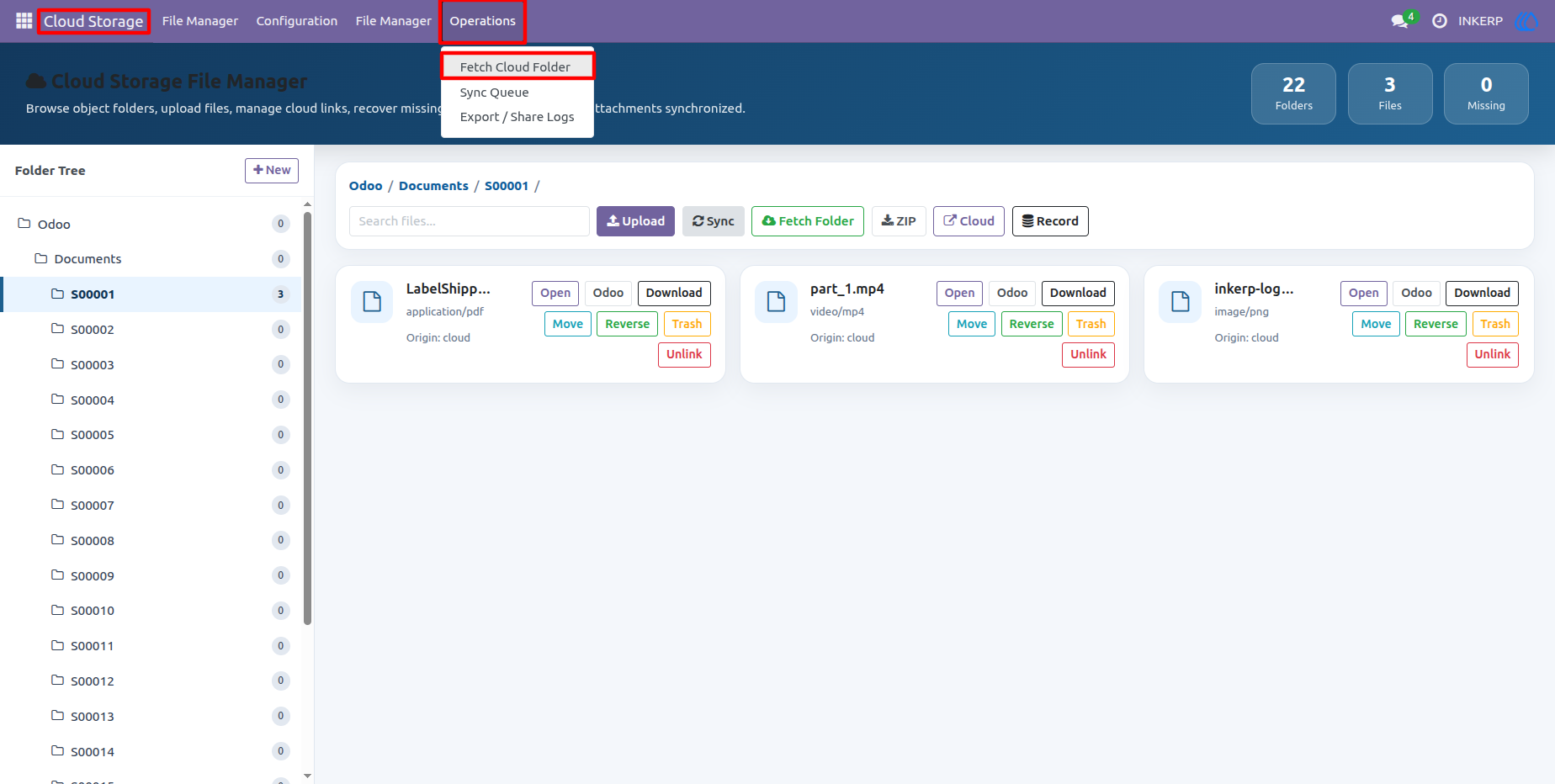Click the INKERP user avatar icon

[x=1526, y=21]
